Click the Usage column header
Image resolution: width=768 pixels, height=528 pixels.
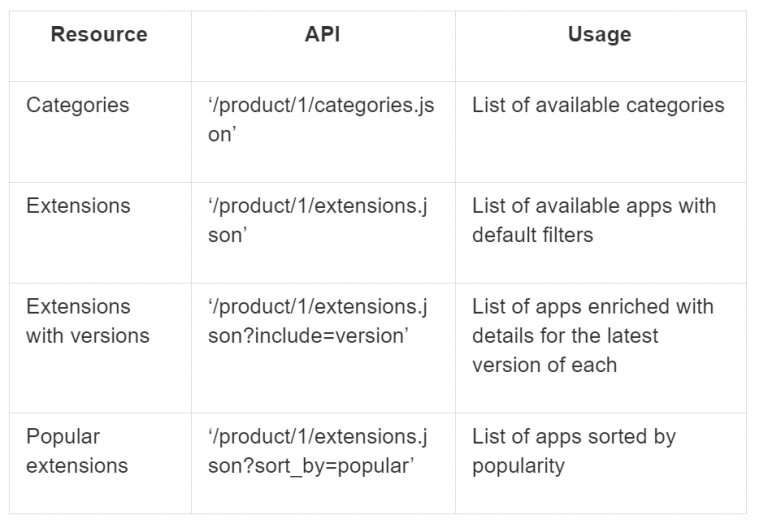599,35
